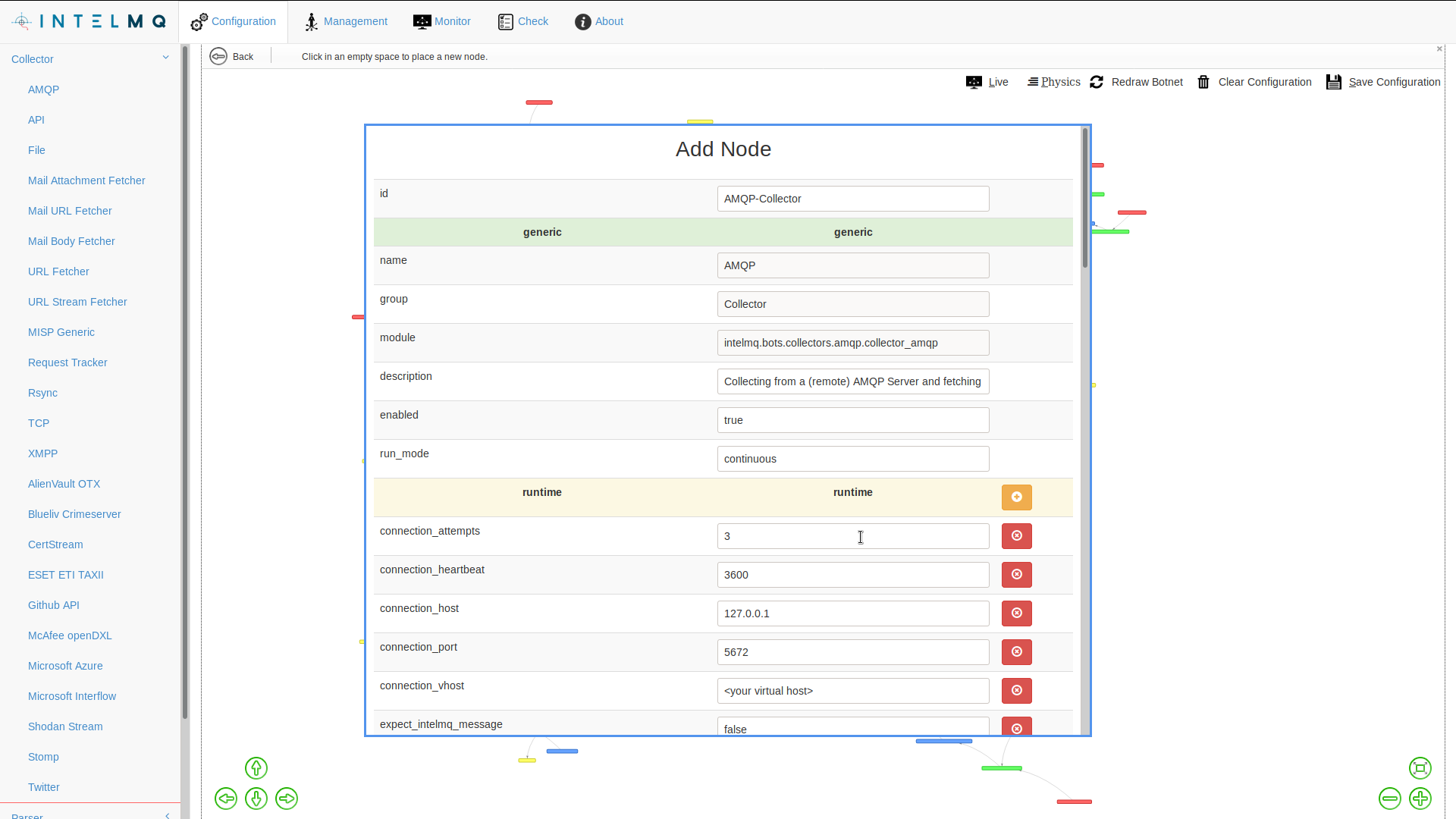Pick the CertStream bot
Viewport: 1456px width, 819px height.
[55, 544]
